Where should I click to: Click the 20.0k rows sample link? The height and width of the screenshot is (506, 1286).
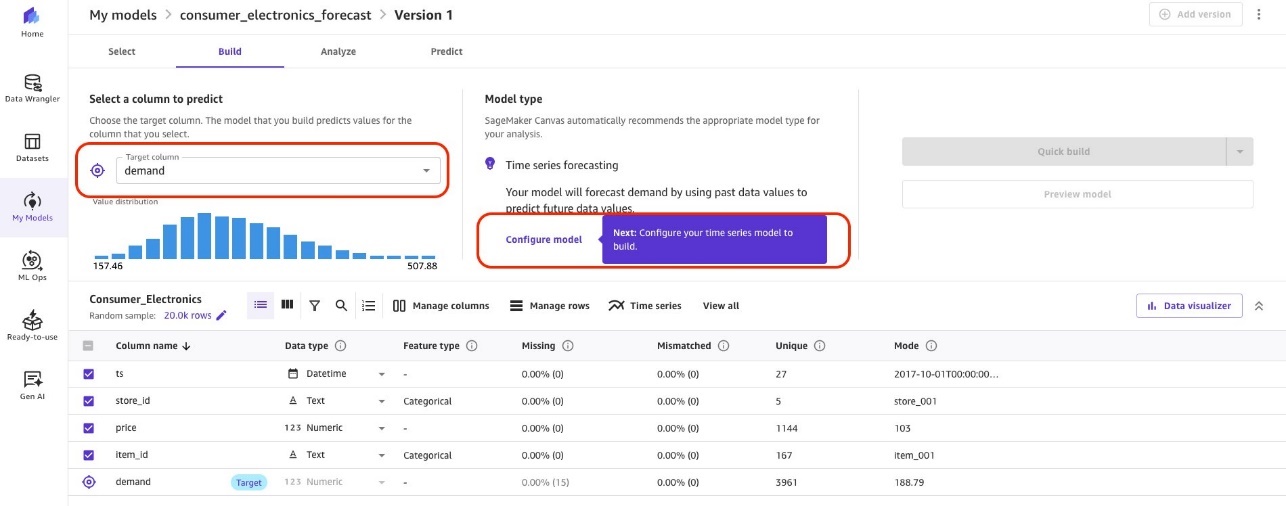point(187,315)
